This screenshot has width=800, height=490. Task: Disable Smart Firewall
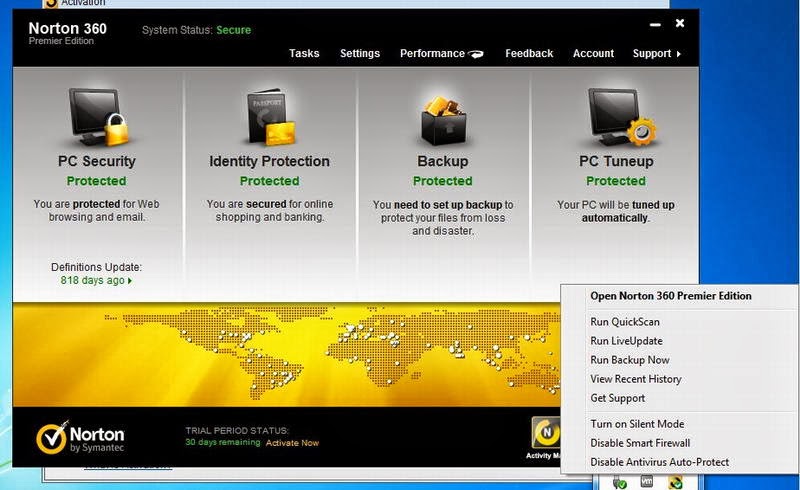pos(640,443)
